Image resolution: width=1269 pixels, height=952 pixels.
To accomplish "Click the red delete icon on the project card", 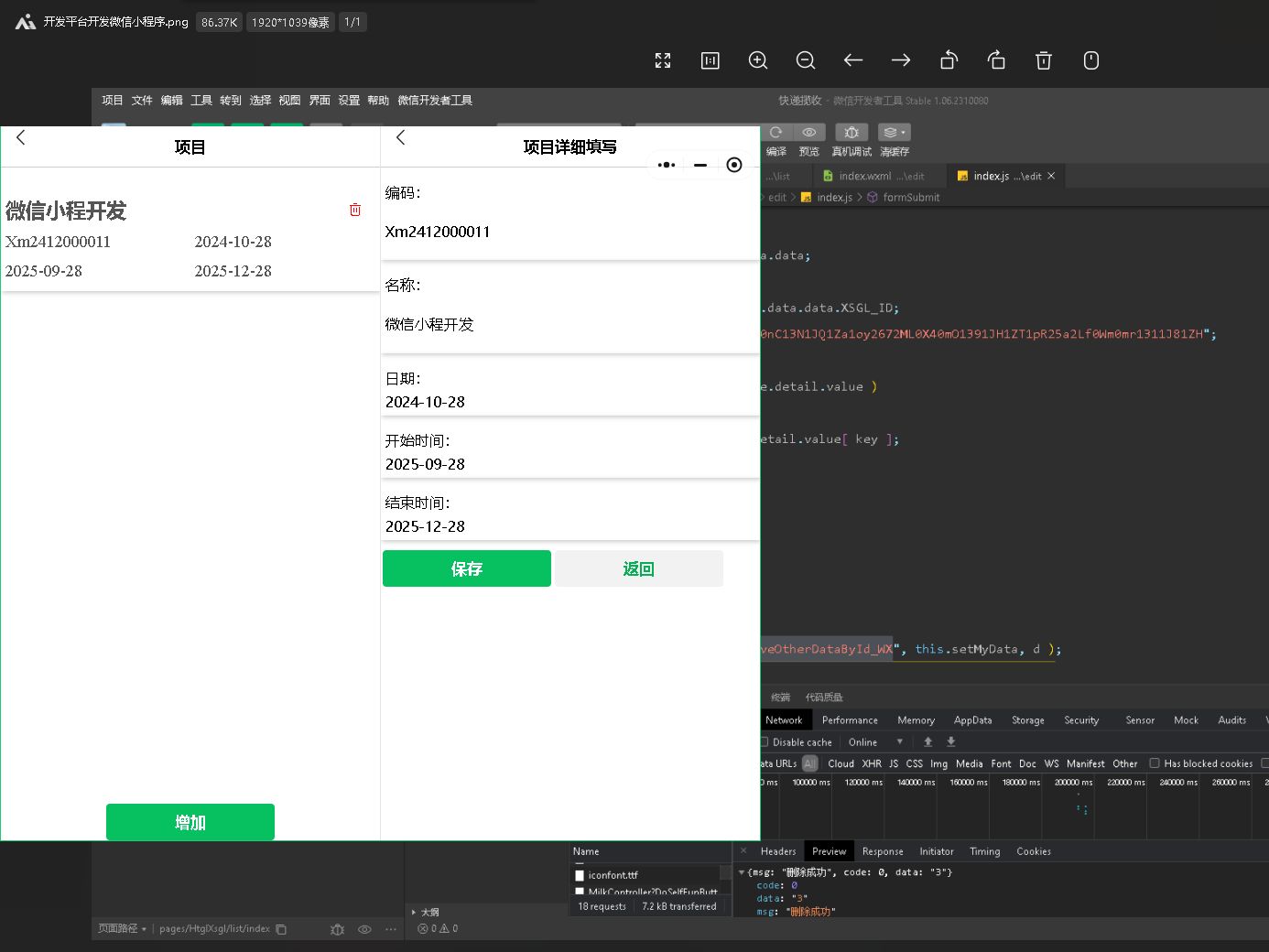I will [x=355, y=210].
